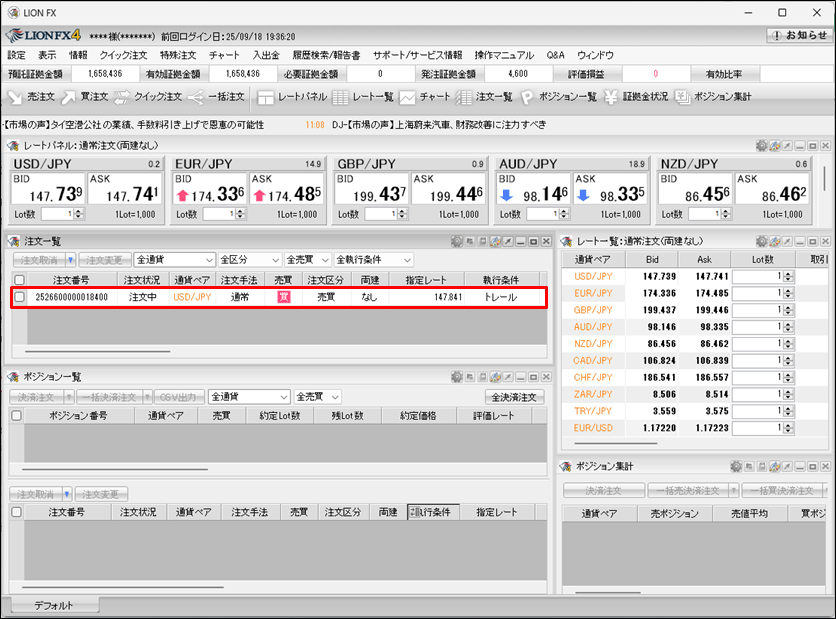
Task: Click the ポジション集計 toolbar icon
Action: point(712,97)
